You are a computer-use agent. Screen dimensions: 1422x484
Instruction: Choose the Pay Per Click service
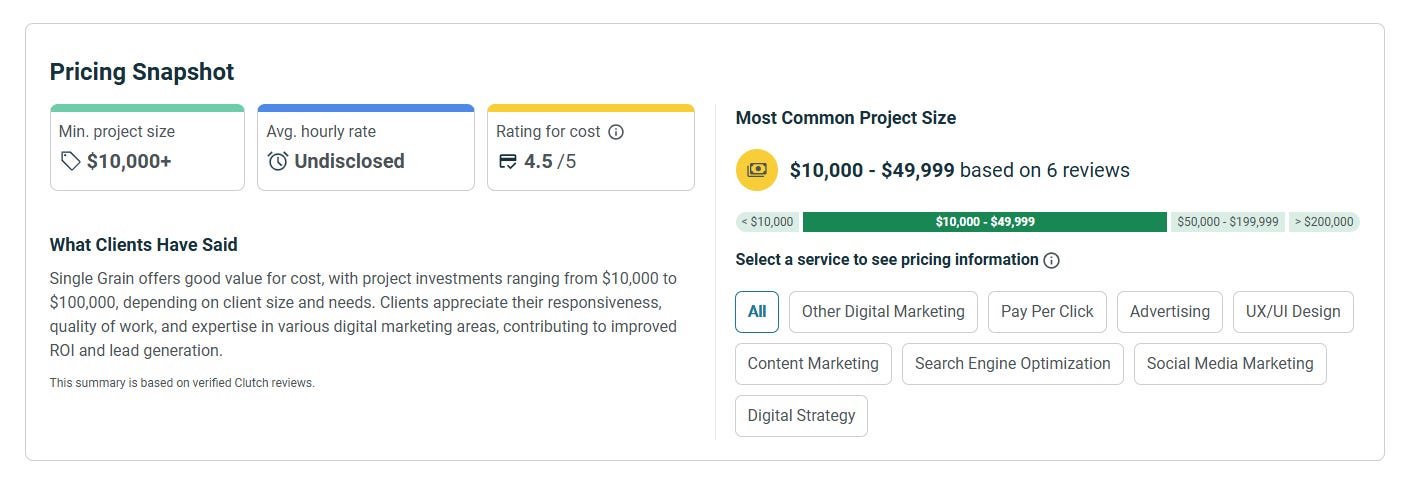pos(1047,312)
